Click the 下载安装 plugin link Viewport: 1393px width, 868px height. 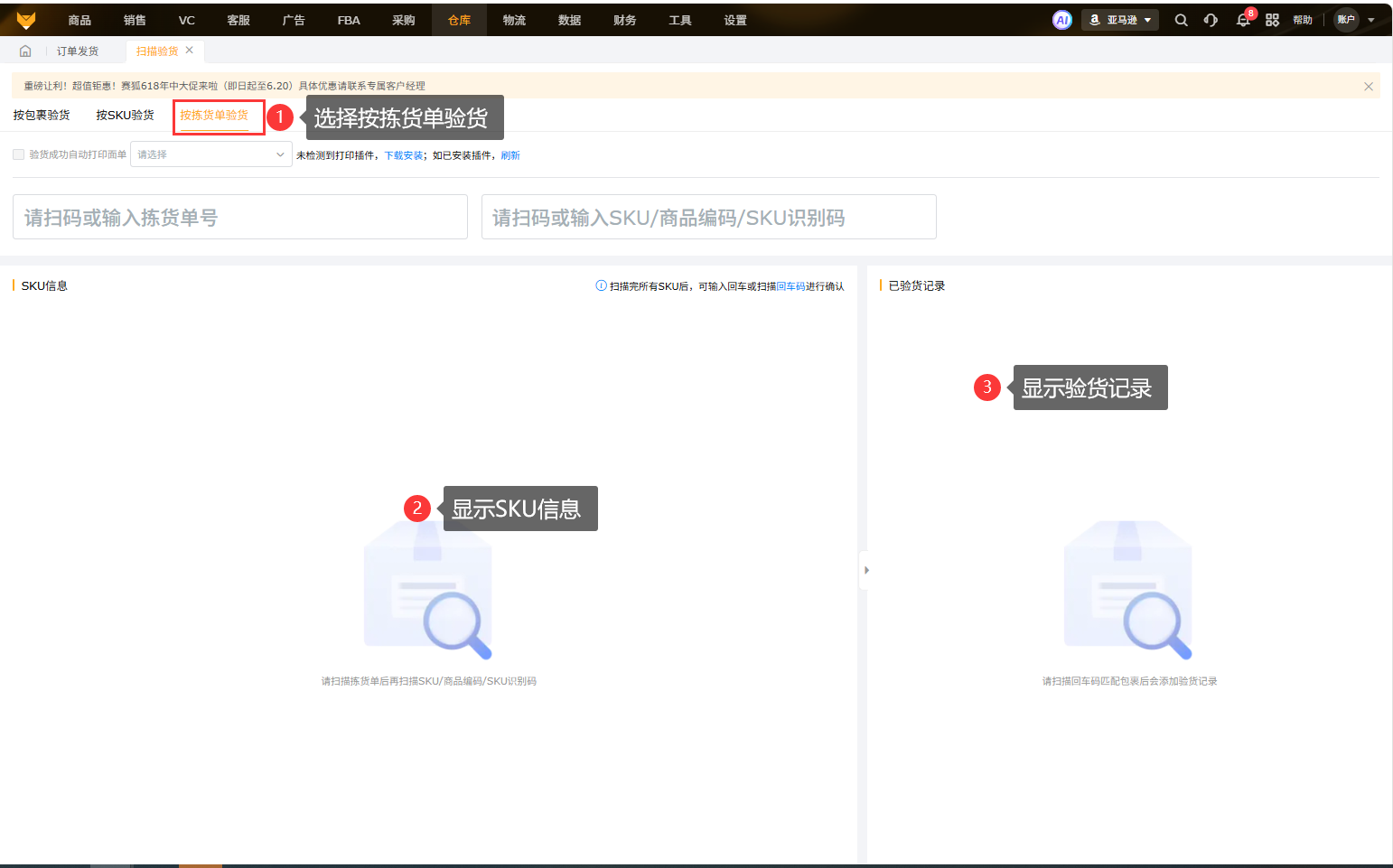(404, 155)
